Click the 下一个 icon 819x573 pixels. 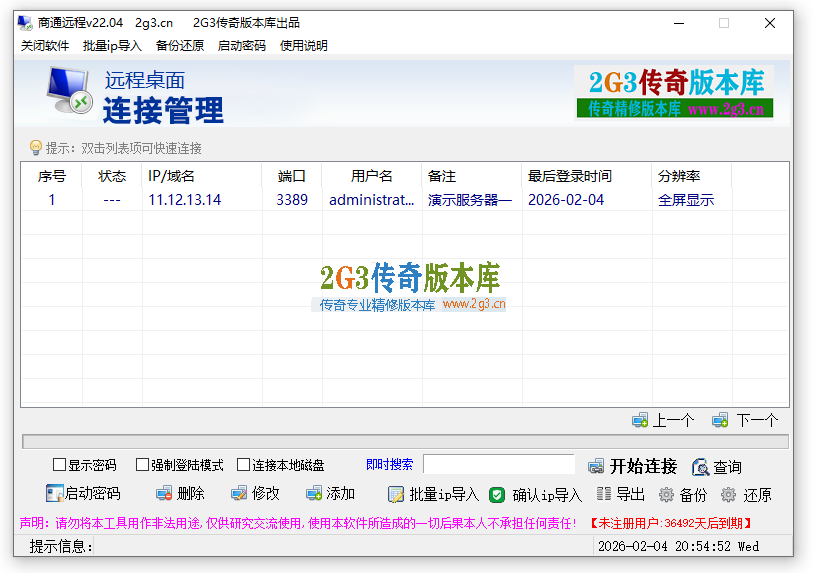[x=720, y=420]
